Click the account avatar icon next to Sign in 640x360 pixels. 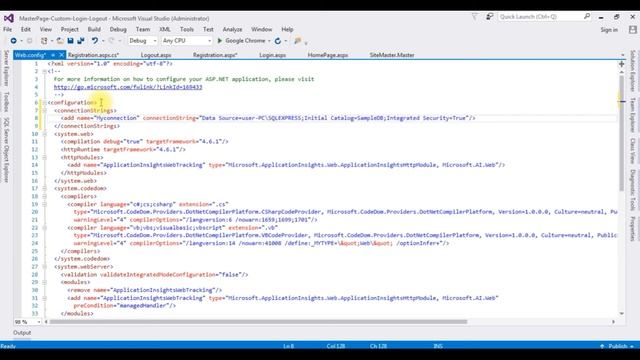coord(633,30)
